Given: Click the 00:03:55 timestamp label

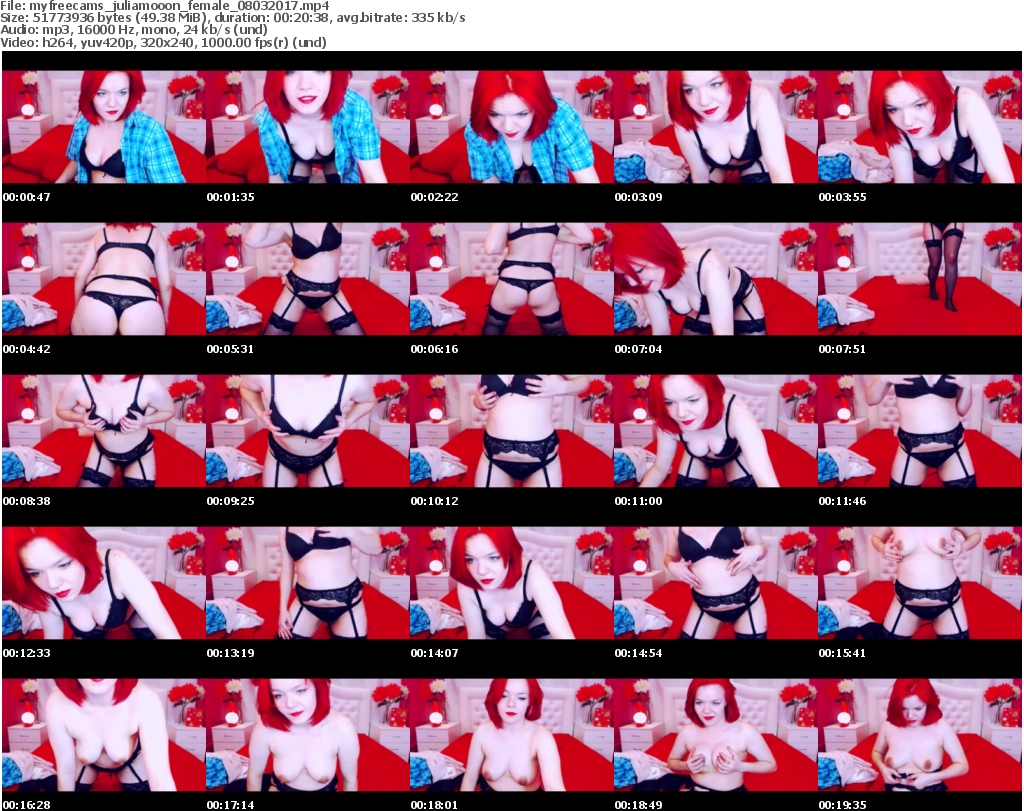Looking at the screenshot, I should [842, 197].
